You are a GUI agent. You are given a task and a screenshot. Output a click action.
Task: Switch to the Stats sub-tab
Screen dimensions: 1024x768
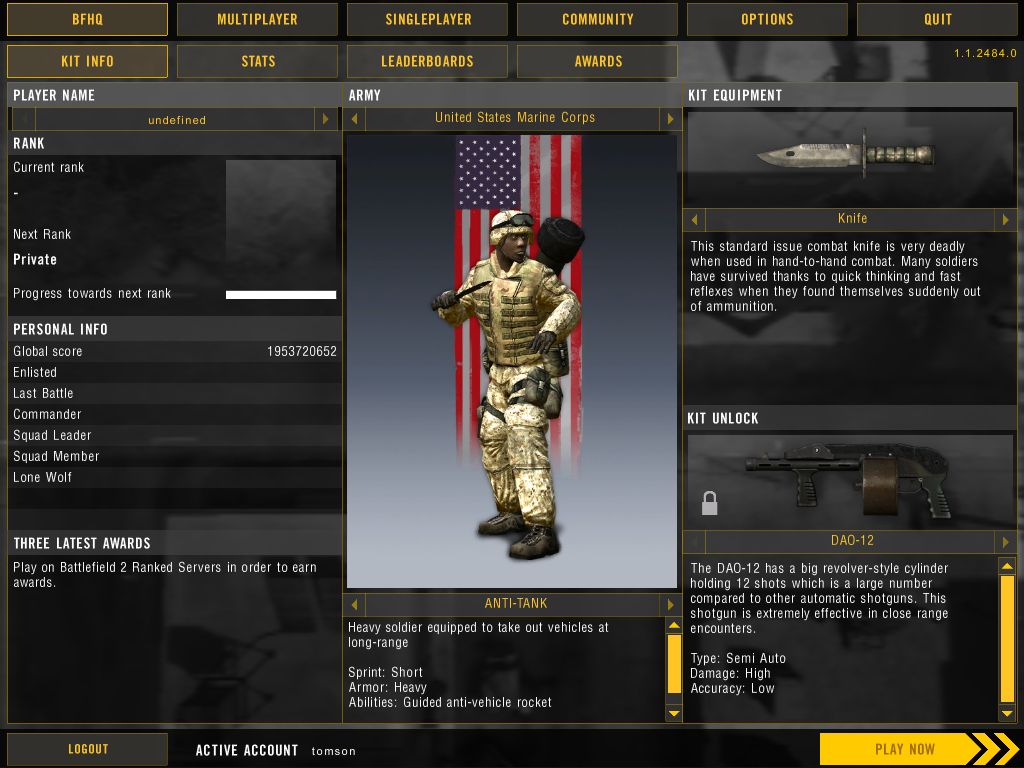(257, 61)
